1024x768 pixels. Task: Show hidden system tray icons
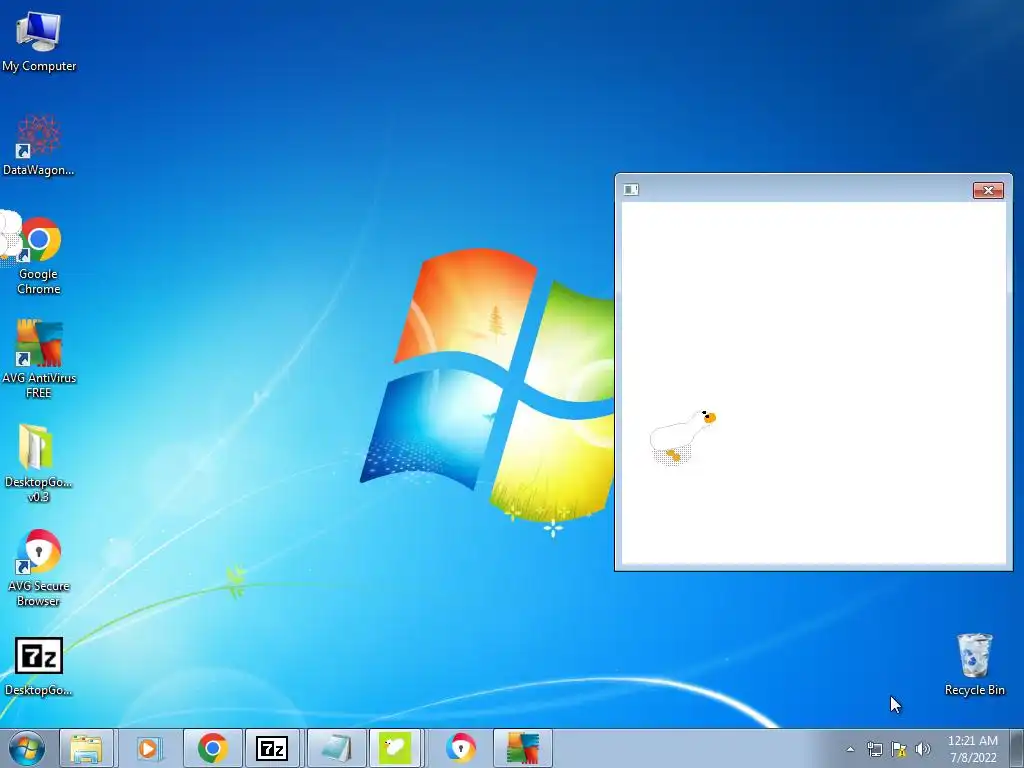(850, 749)
